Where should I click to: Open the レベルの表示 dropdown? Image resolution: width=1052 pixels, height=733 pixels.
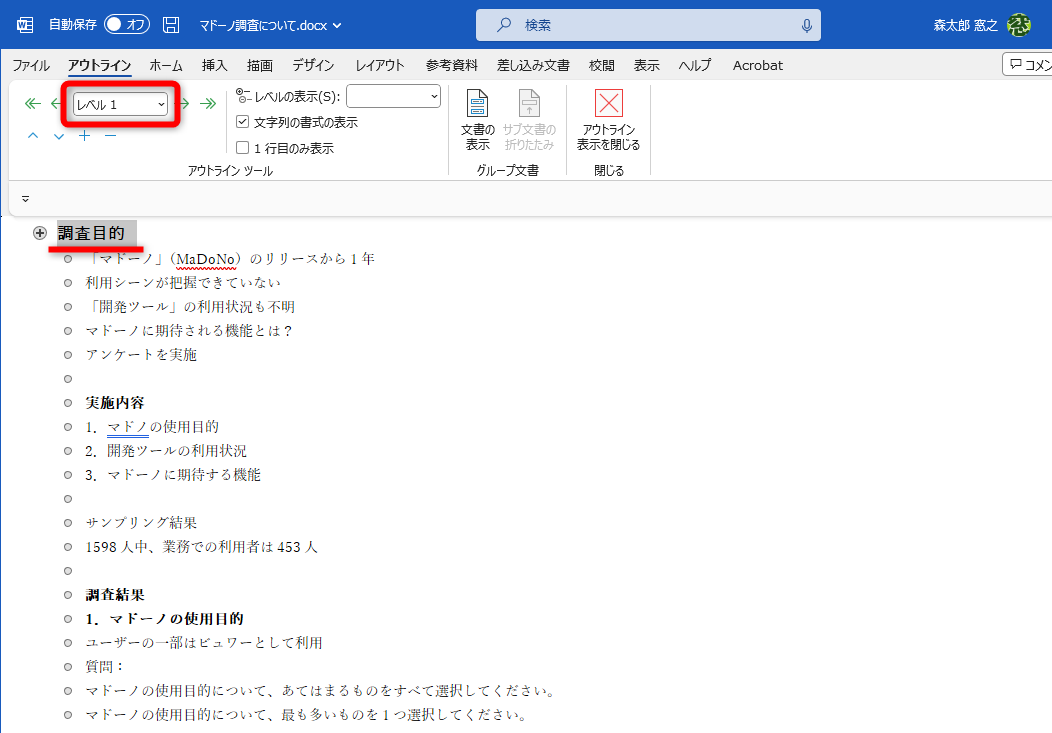point(393,97)
